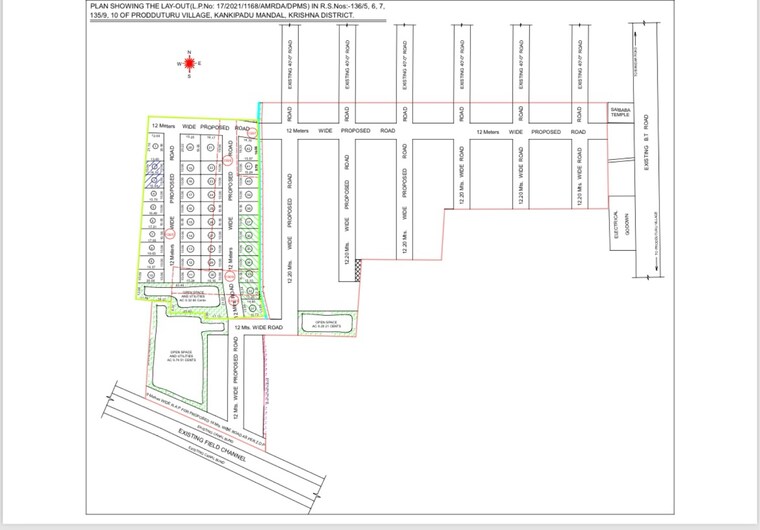Click the SAIBABA TEMPLE block
This screenshot has height=530, width=760.
click(x=620, y=112)
